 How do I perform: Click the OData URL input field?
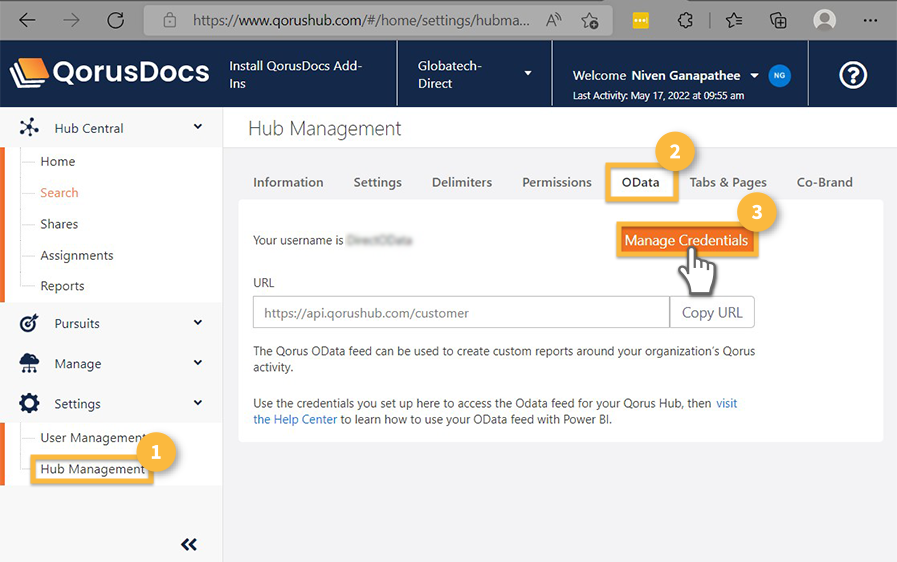tap(461, 312)
